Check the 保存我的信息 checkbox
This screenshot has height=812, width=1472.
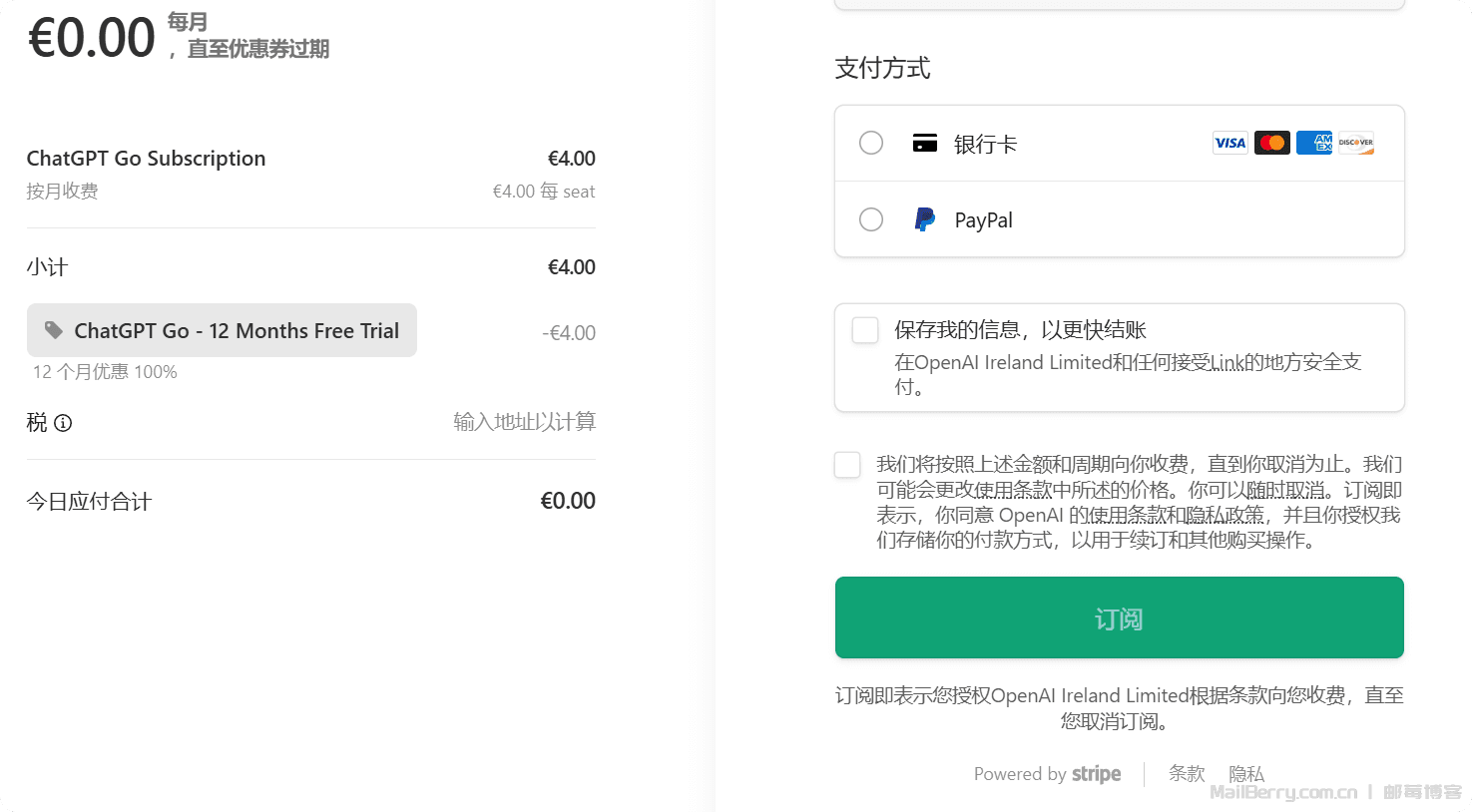point(865,330)
